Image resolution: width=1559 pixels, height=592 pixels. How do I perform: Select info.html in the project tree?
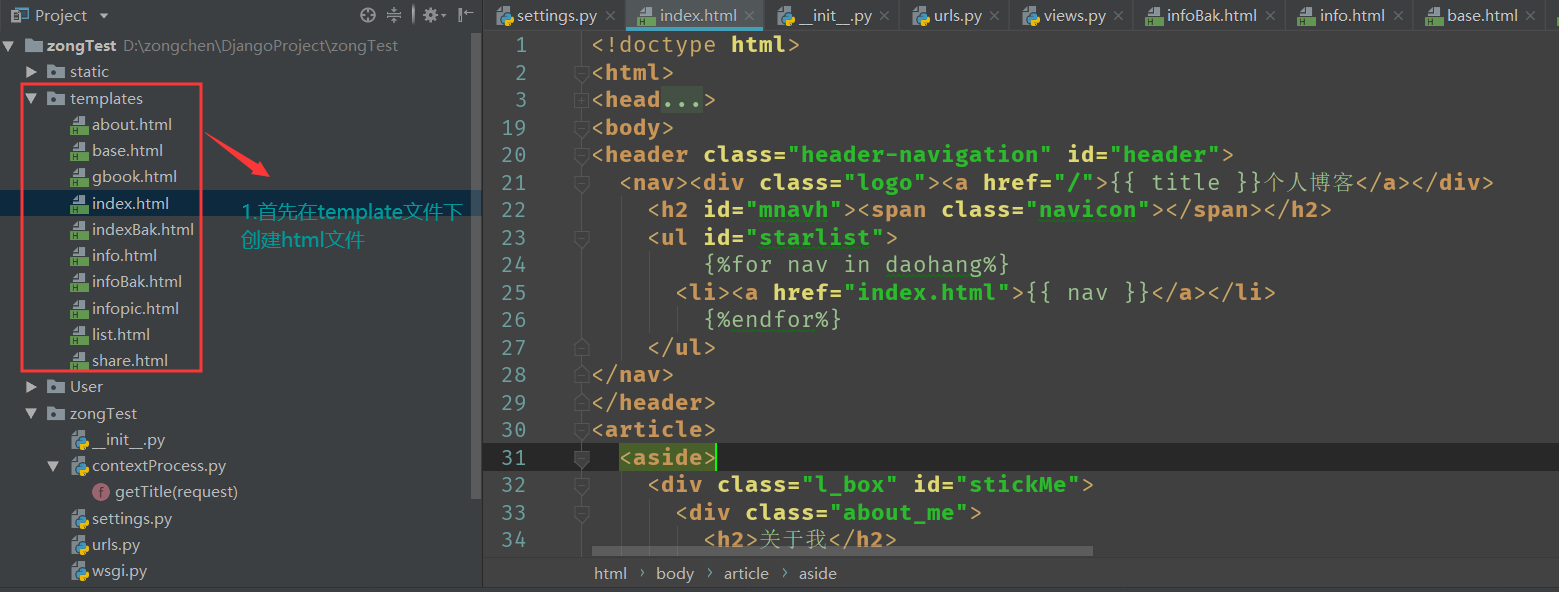coord(124,256)
